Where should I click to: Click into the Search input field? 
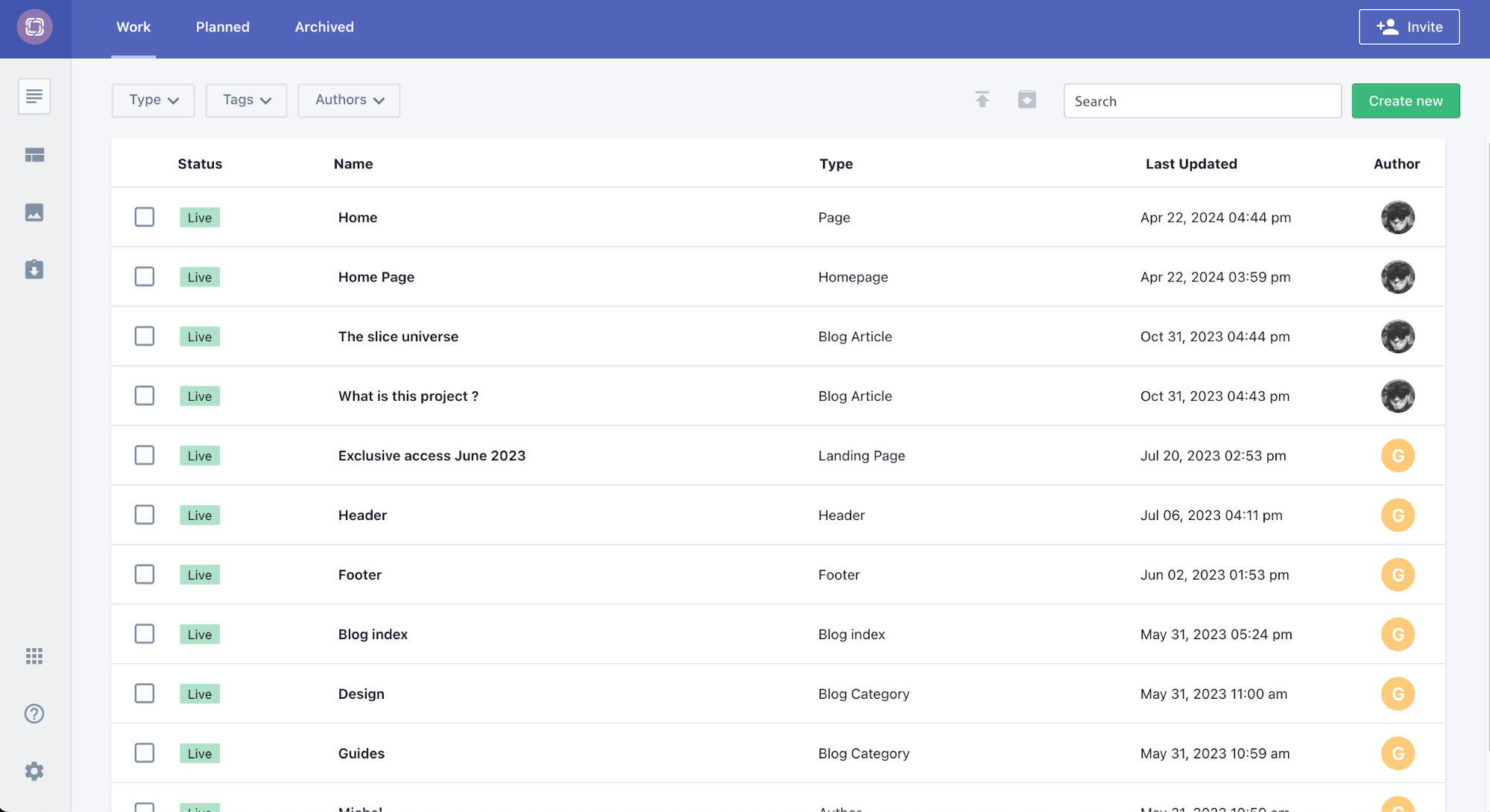[x=1202, y=101]
